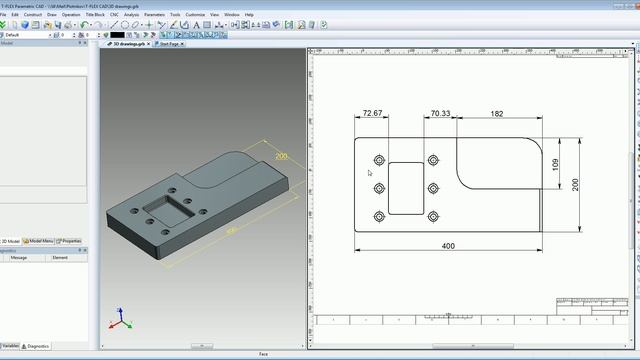The image size is (640, 360).
Task: Click the black color swatch in the system toolbar
Action: [x=117, y=35]
